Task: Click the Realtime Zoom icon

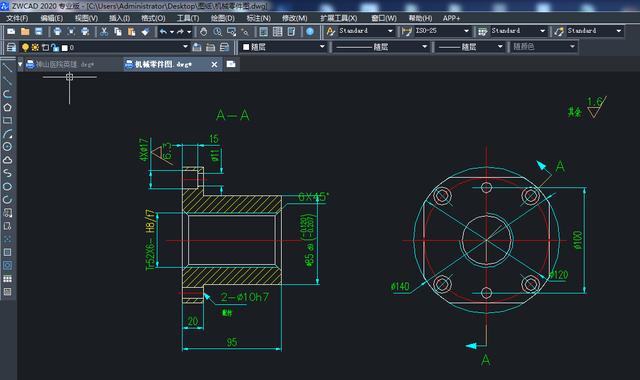Action: point(218,31)
